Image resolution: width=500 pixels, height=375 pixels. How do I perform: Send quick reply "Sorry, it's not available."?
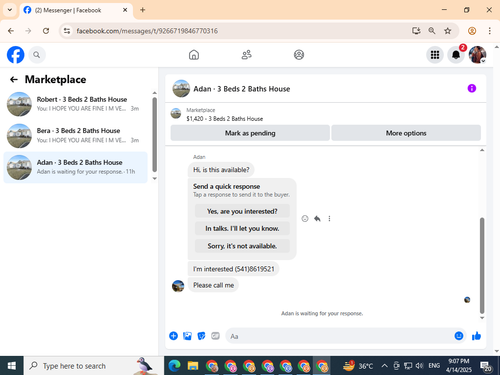[242, 246]
